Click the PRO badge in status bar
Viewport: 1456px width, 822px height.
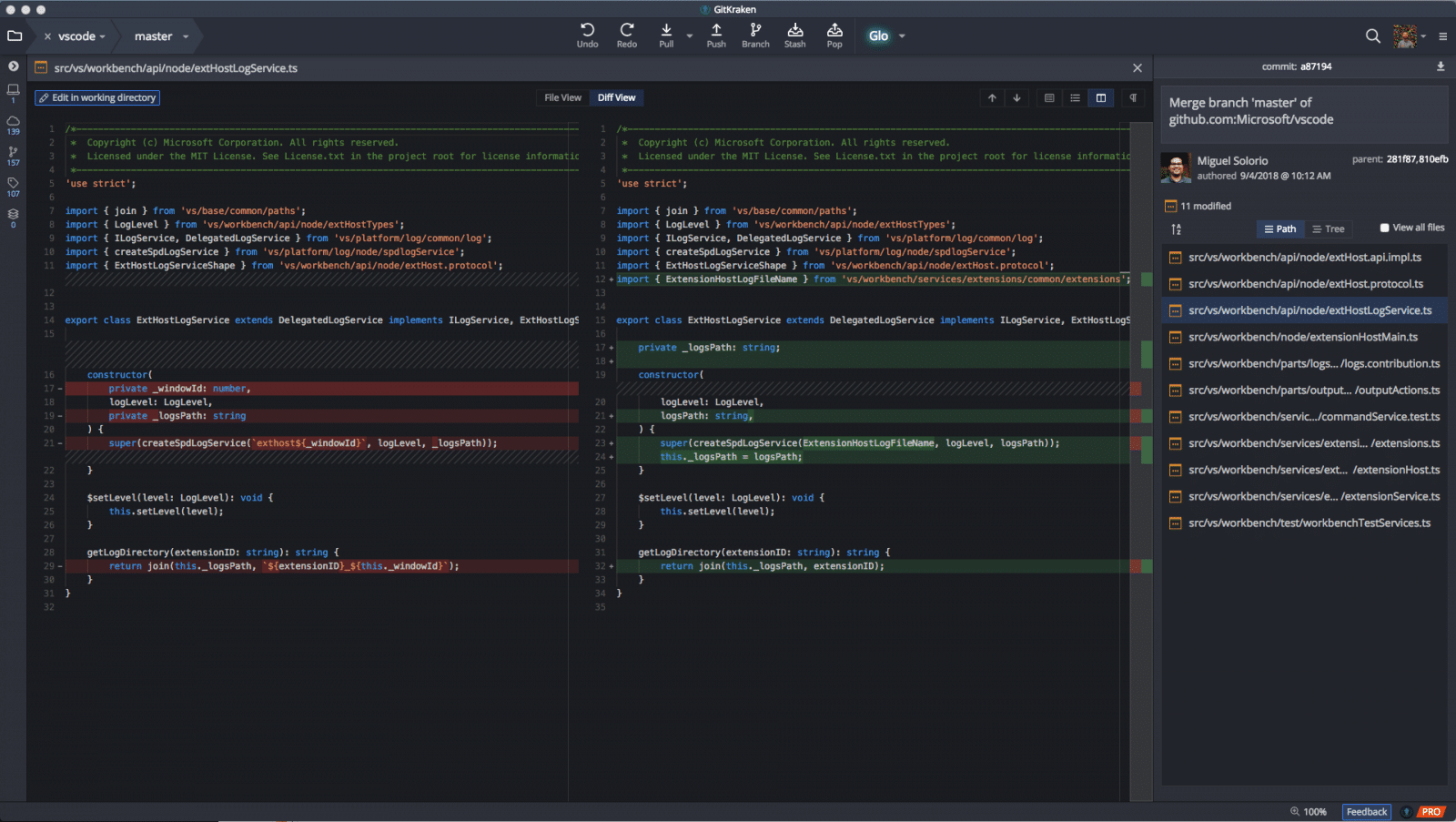[1431, 811]
